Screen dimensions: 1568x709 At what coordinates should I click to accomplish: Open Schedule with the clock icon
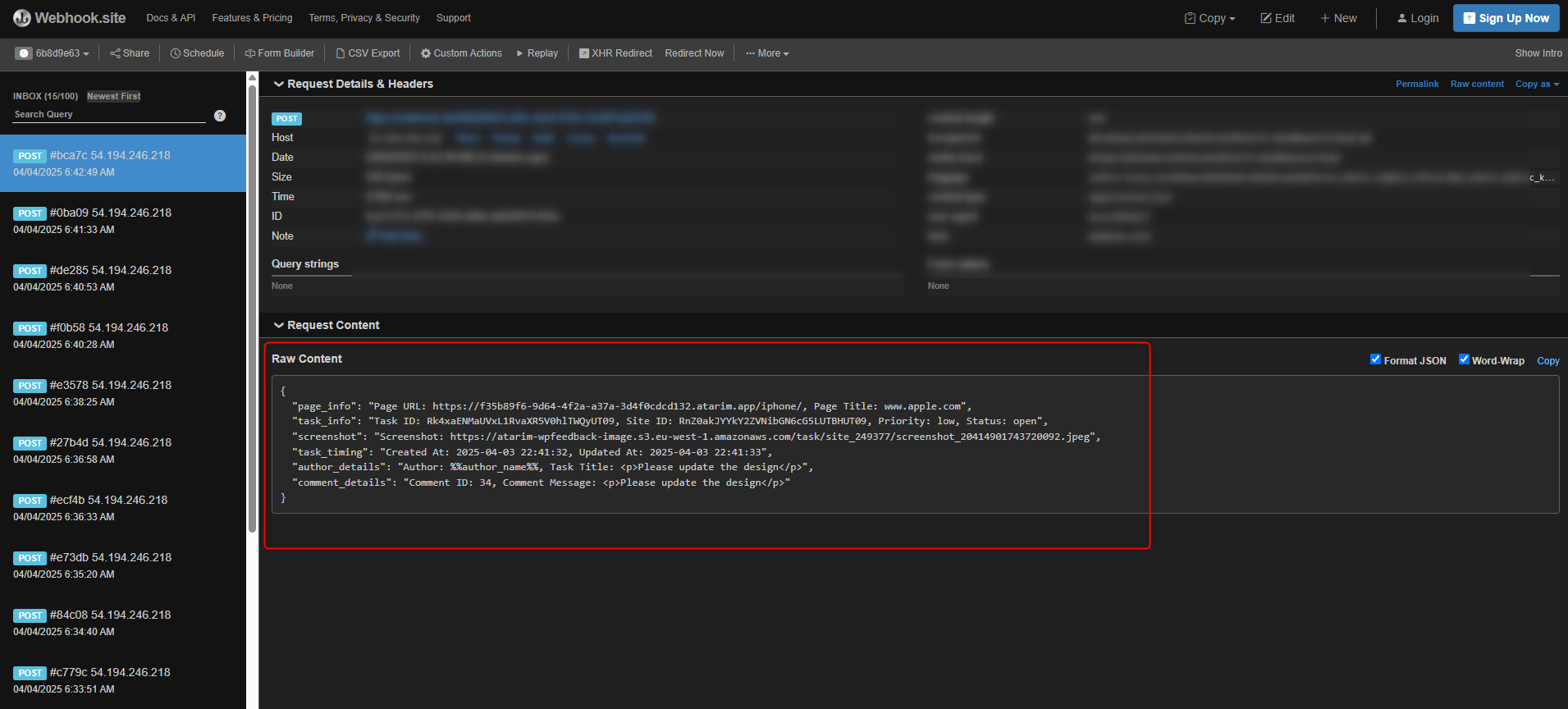pyautogui.click(x=175, y=53)
